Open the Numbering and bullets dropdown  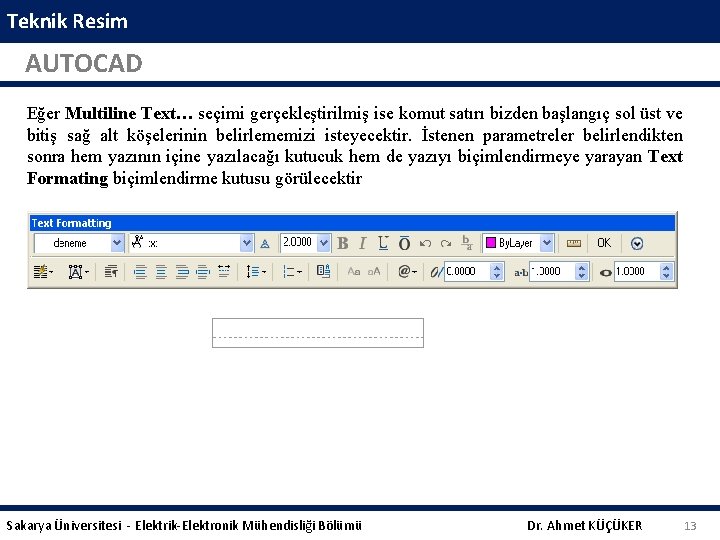292,272
